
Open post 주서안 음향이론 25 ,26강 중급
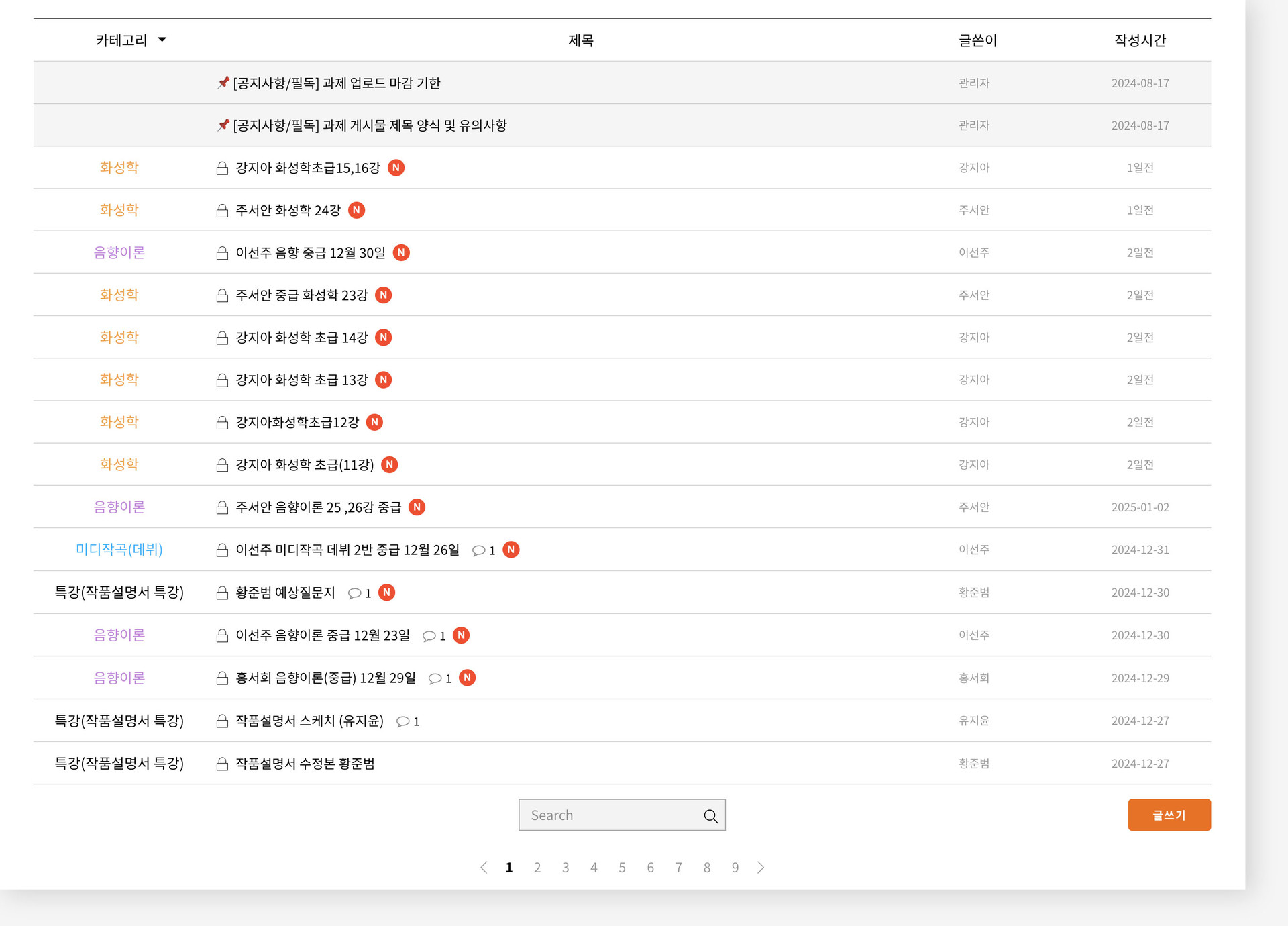click(x=318, y=507)
